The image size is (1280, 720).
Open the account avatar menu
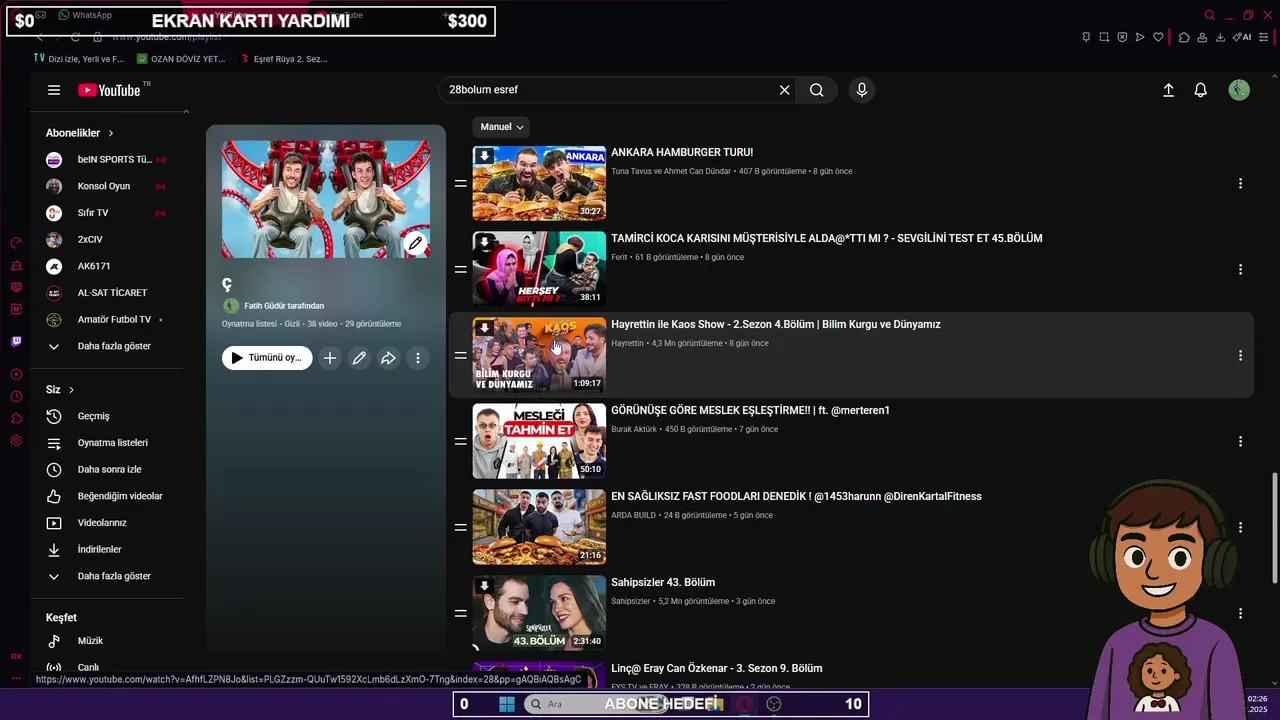tap(1239, 90)
